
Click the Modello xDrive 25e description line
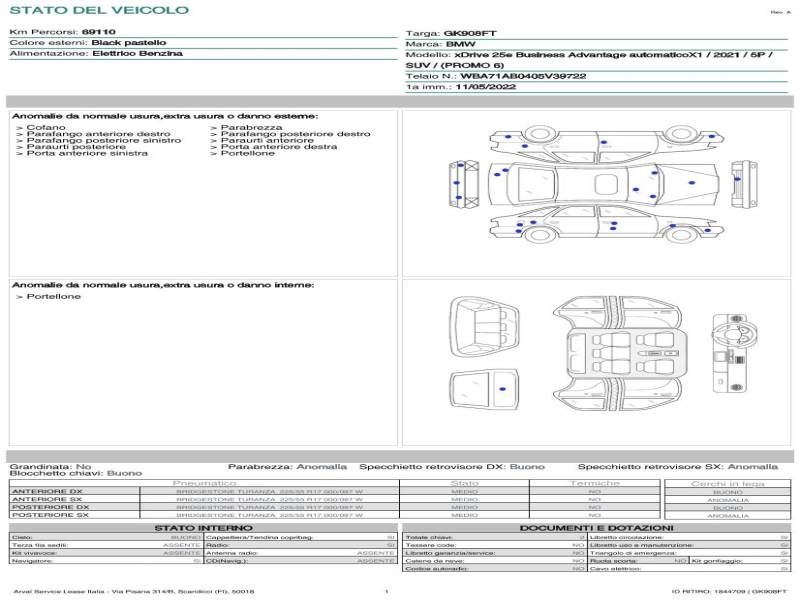tap(589, 60)
